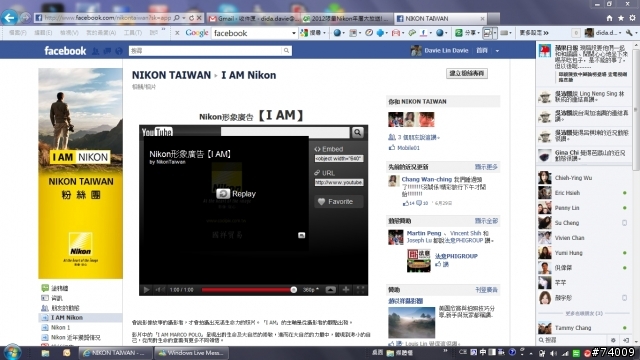Click the button beside the I AM Nikon title
The image size is (640, 360).
(x=467, y=73)
